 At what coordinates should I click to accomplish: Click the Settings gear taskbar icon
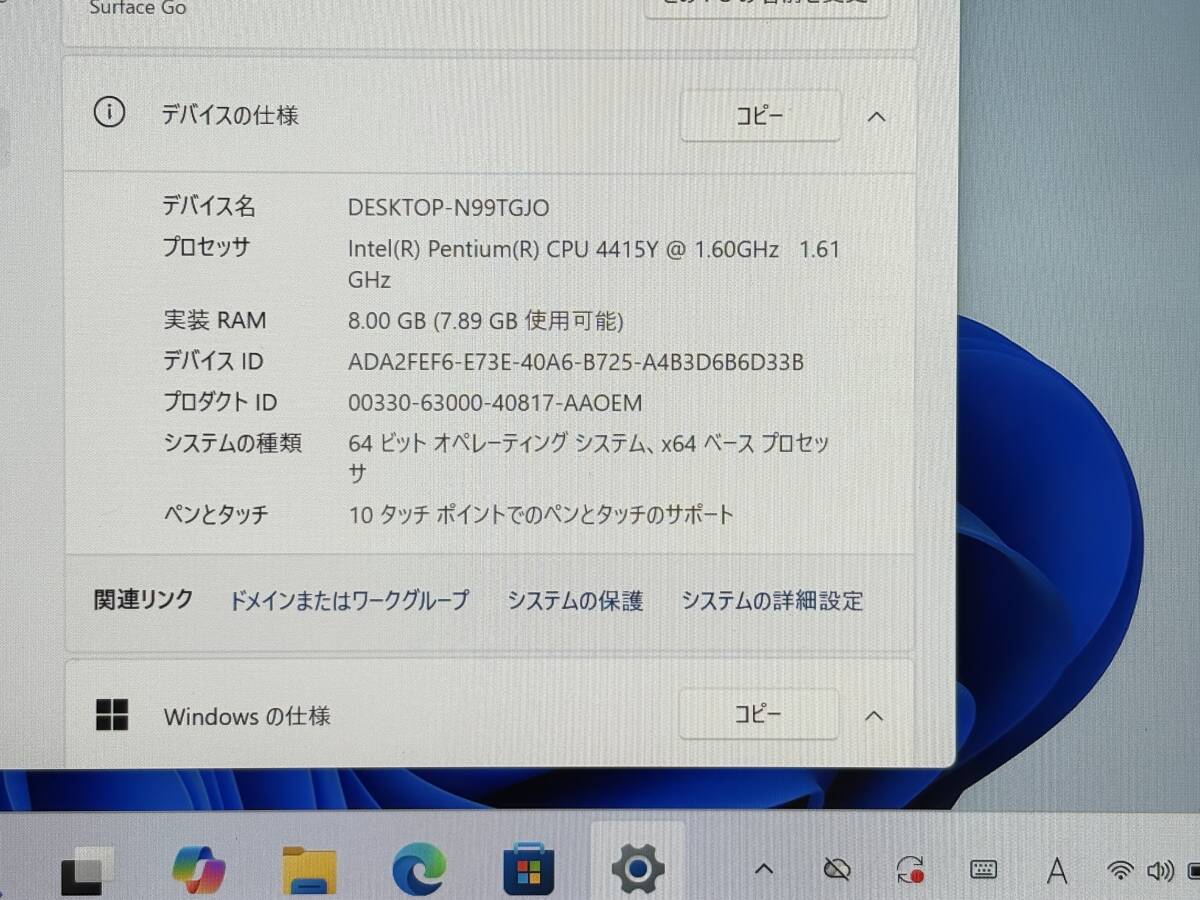tap(638, 869)
